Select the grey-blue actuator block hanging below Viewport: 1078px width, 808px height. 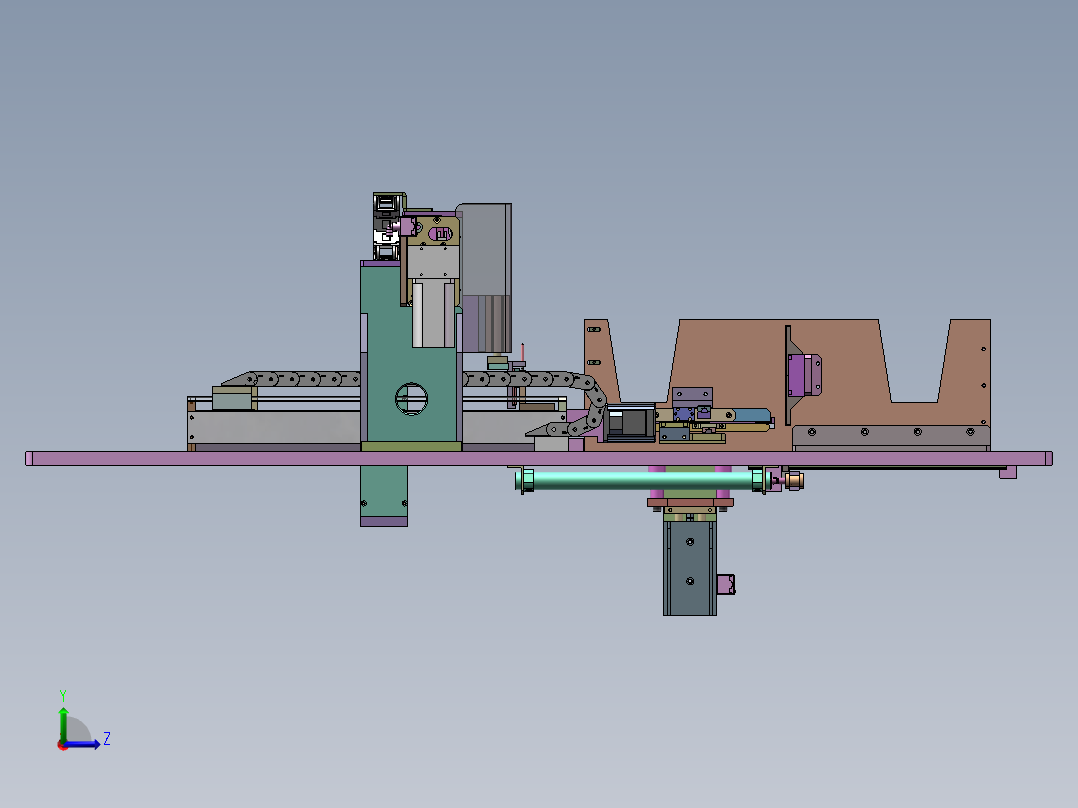[x=690, y=568]
